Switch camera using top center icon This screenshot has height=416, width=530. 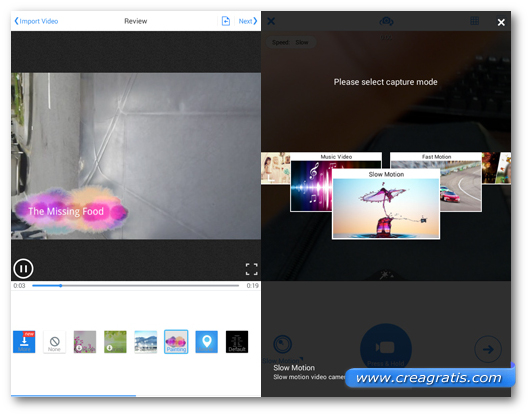pos(386,21)
